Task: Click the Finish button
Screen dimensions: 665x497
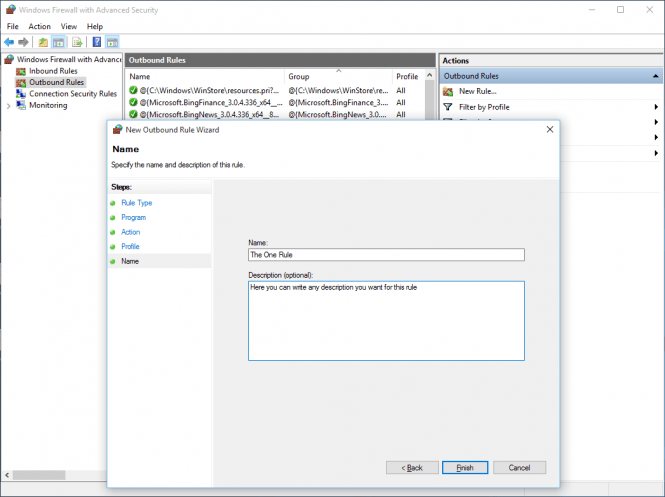Action: pyautogui.click(x=464, y=467)
